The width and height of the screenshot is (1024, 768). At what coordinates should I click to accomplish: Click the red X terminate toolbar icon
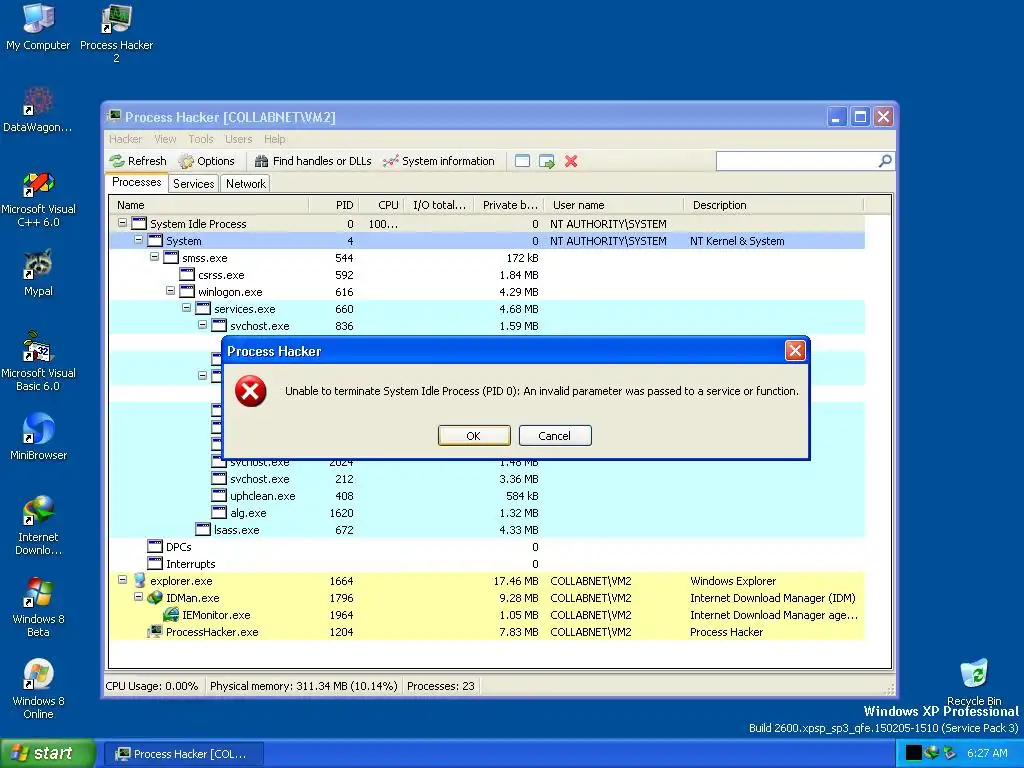[x=571, y=161]
